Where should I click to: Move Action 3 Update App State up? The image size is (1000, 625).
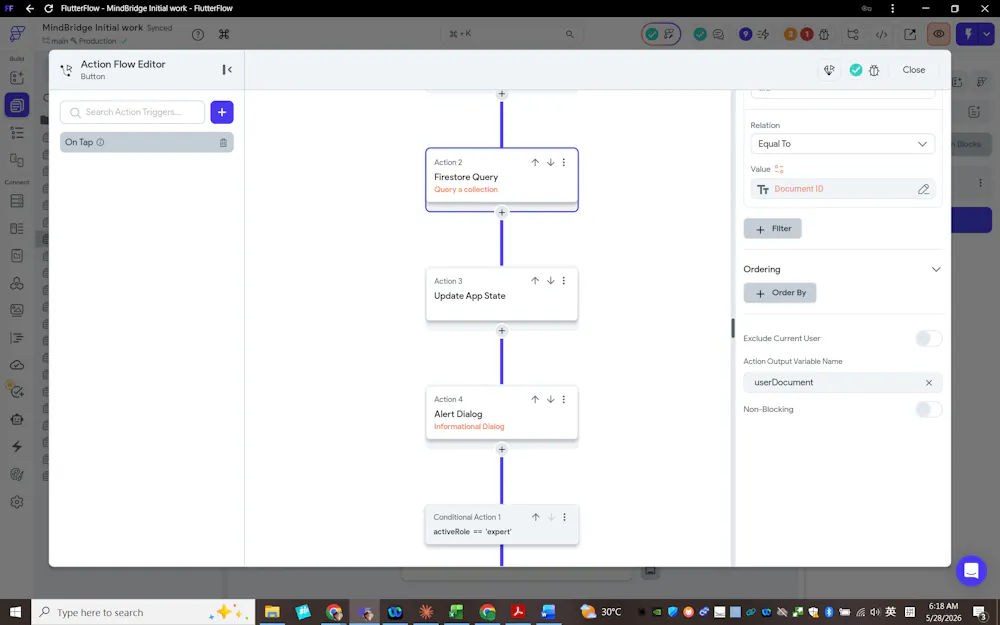click(535, 281)
